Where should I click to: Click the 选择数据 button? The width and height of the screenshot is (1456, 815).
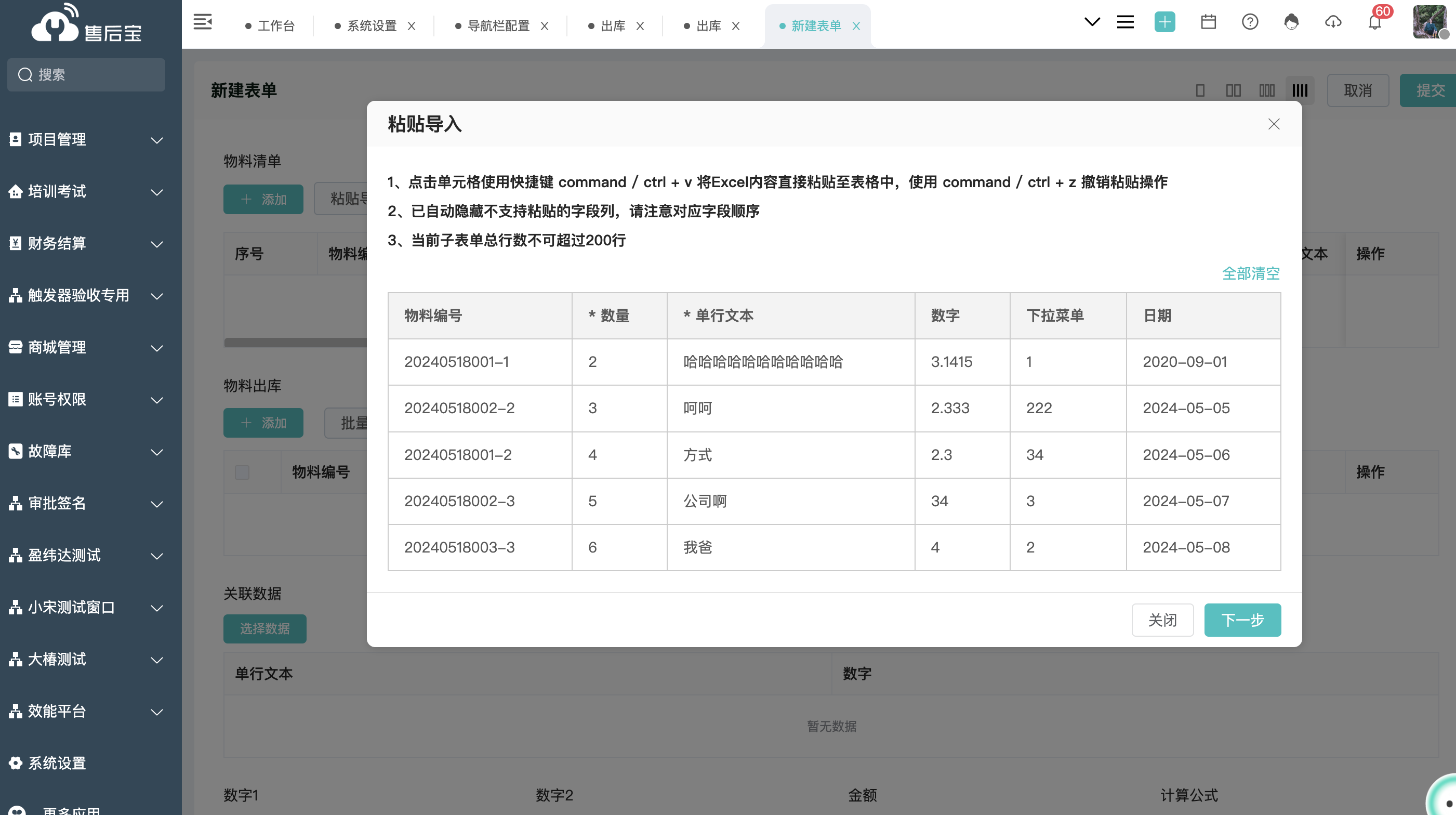[x=264, y=628]
